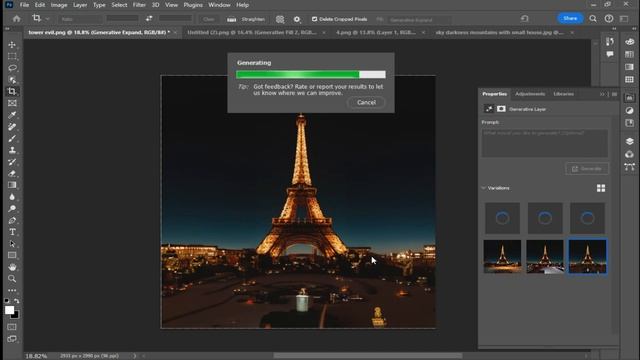Viewport: 640px width, 360px height.
Task: Select the Clone Stamp tool
Action: (x=12, y=150)
